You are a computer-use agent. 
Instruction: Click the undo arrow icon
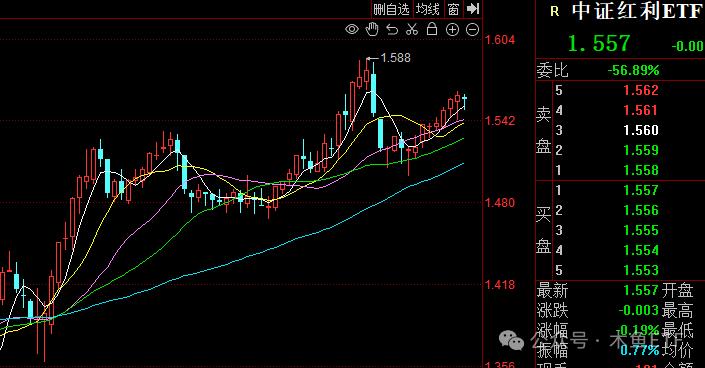392,30
